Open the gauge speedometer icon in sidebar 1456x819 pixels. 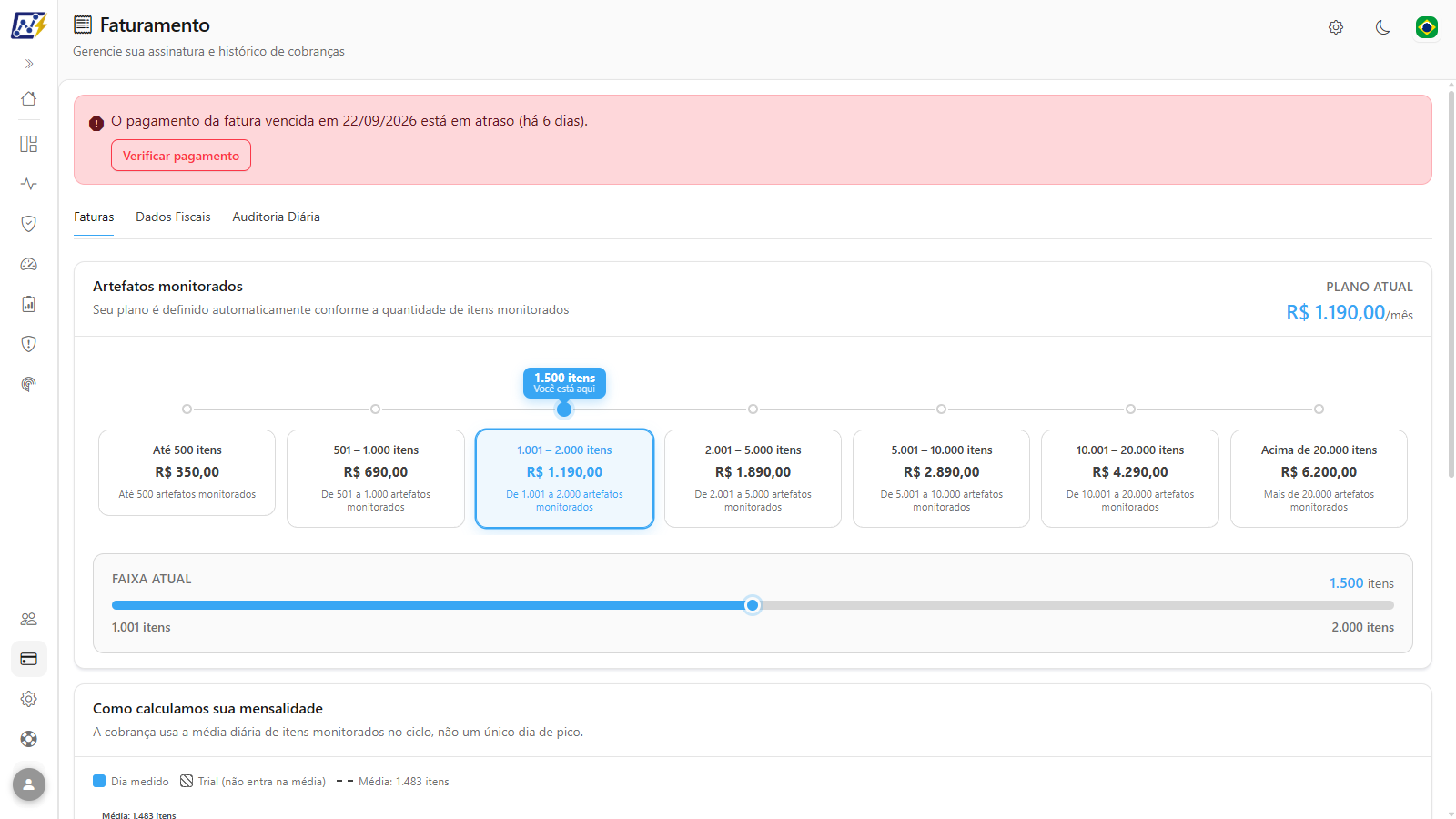(x=29, y=264)
